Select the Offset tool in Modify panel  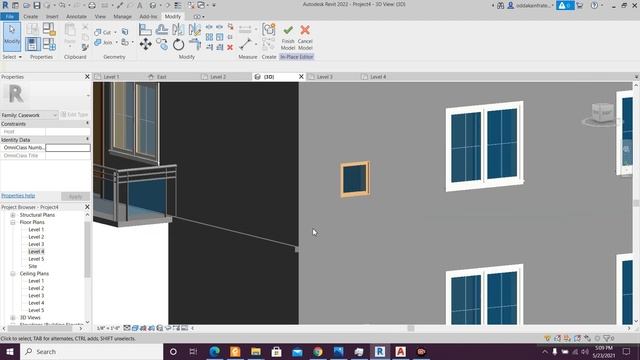[162, 29]
